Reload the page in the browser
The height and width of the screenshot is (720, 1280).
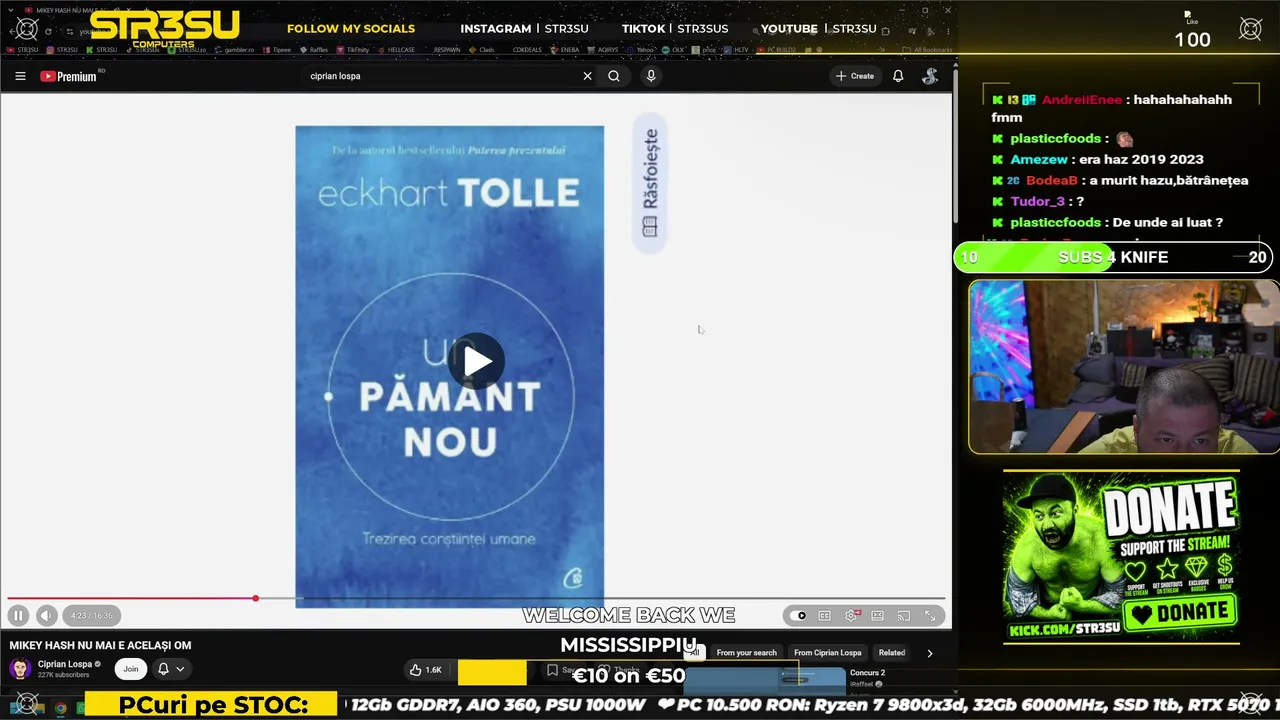coord(48,31)
